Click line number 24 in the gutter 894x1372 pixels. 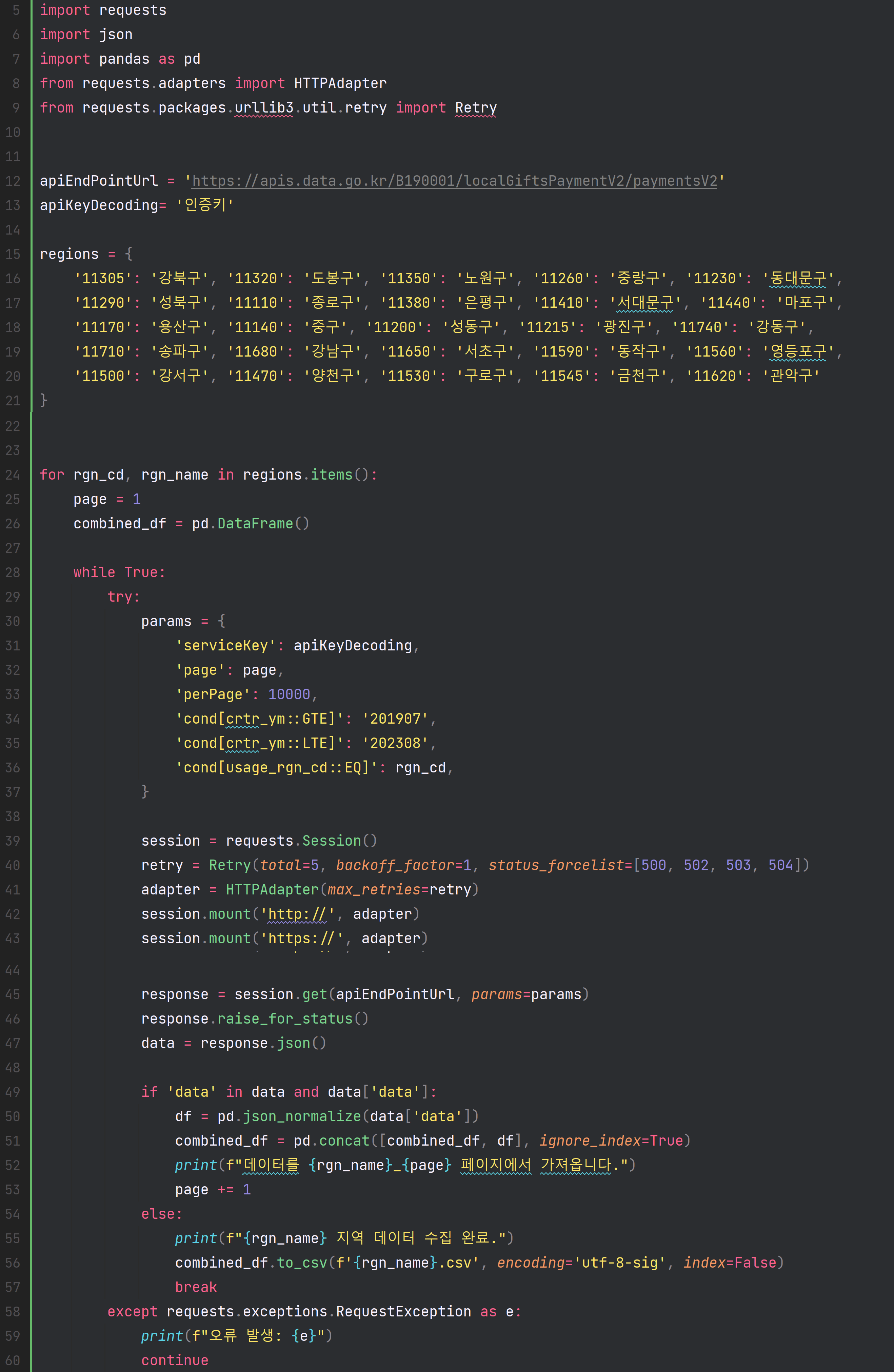[13, 475]
